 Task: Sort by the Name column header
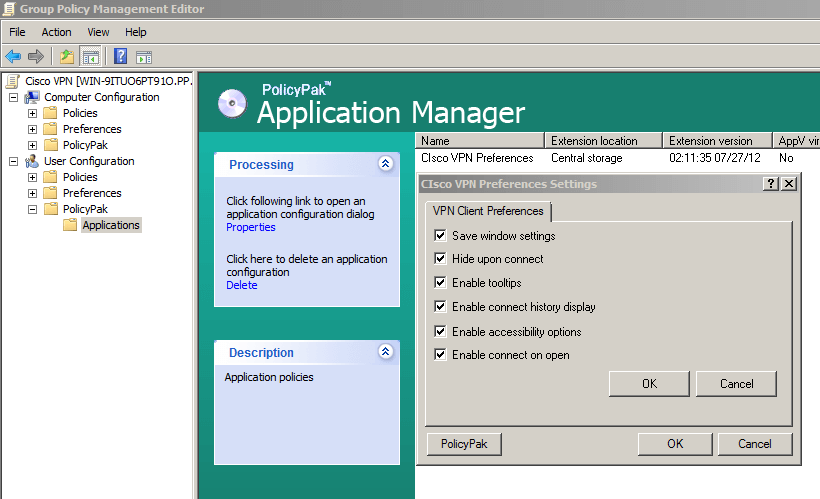[x=480, y=141]
